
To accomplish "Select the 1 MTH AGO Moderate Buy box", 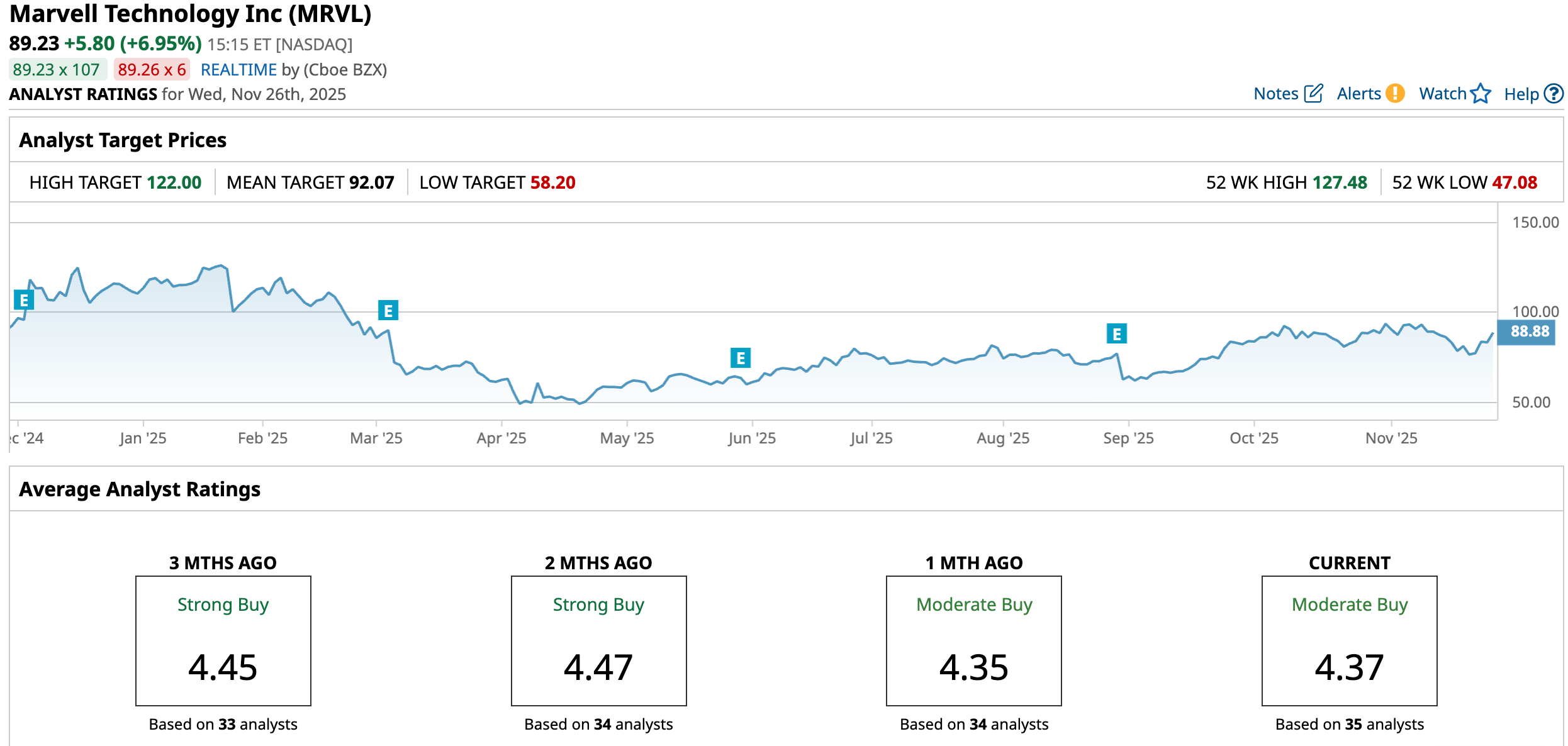I will pyautogui.click(x=973, y=640).
